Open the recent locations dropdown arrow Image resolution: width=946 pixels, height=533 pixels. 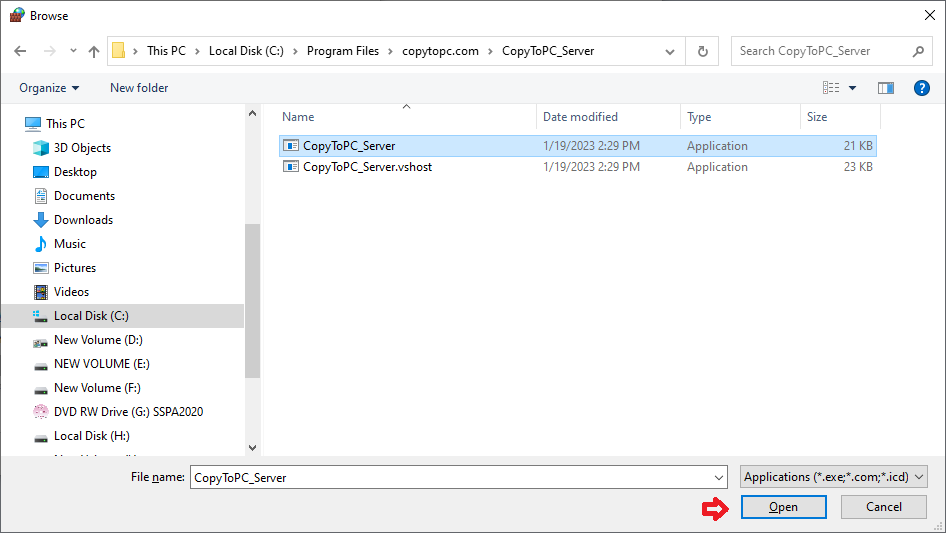point(73,51)
